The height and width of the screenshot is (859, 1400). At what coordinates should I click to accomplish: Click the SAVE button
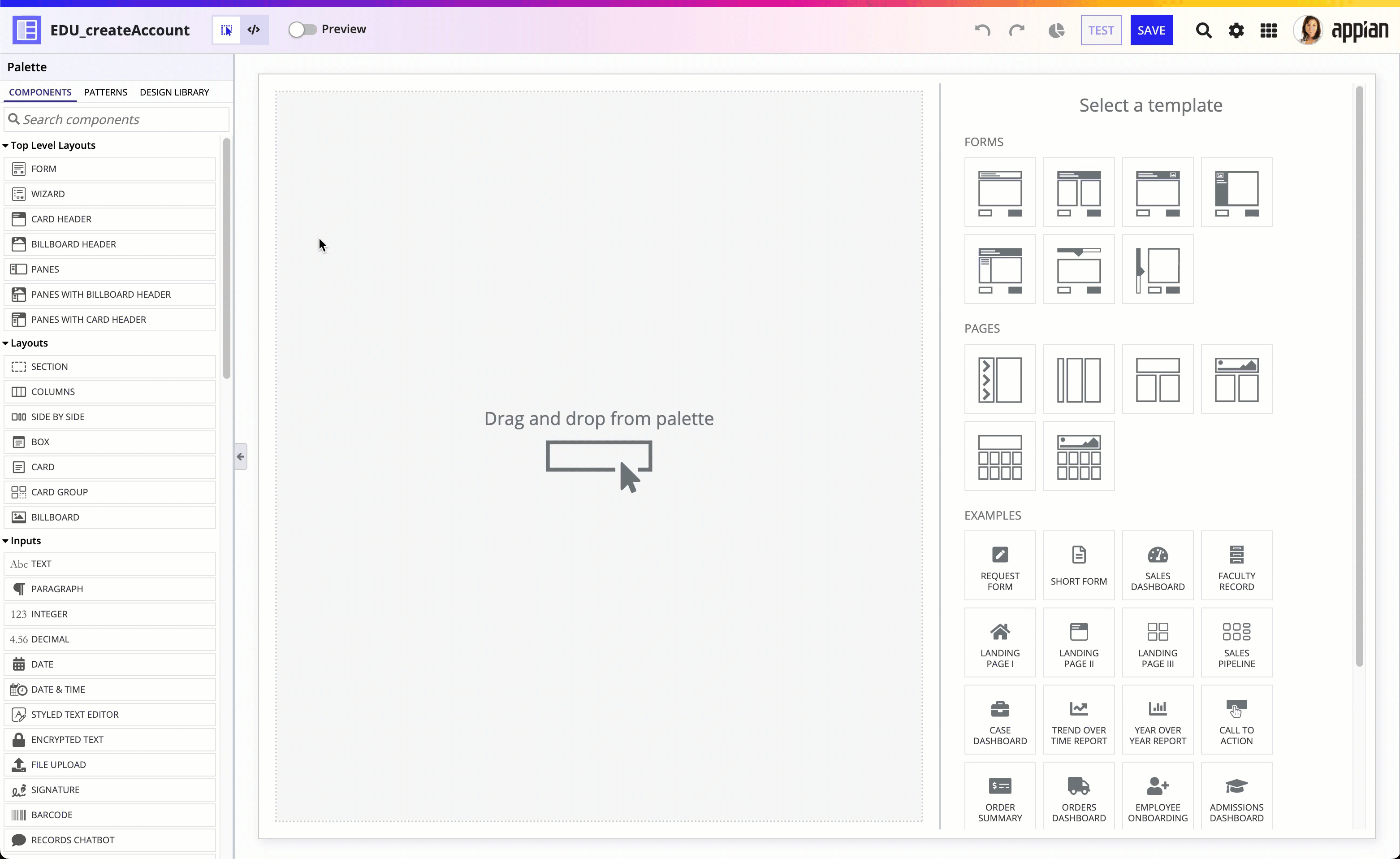[1151, 30]
